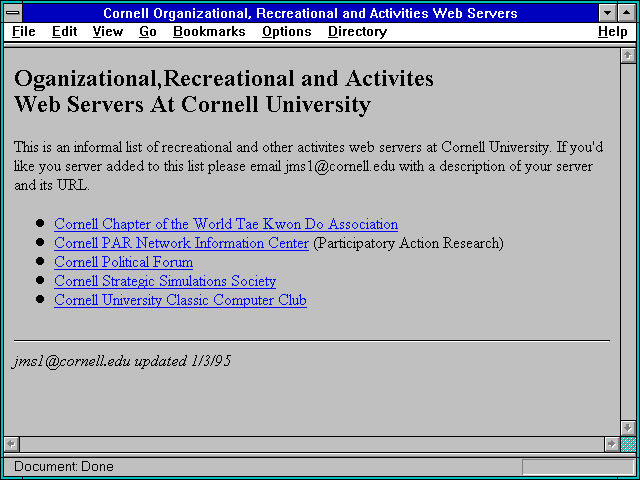
Task: Click the horizontal scrollbar track
Action: tap(312, 444)
